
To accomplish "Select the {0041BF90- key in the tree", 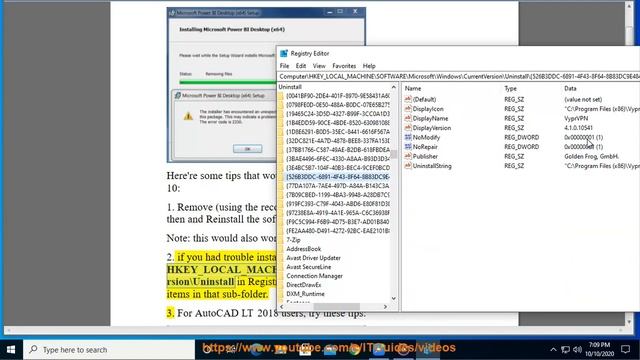I will point(338,96).
